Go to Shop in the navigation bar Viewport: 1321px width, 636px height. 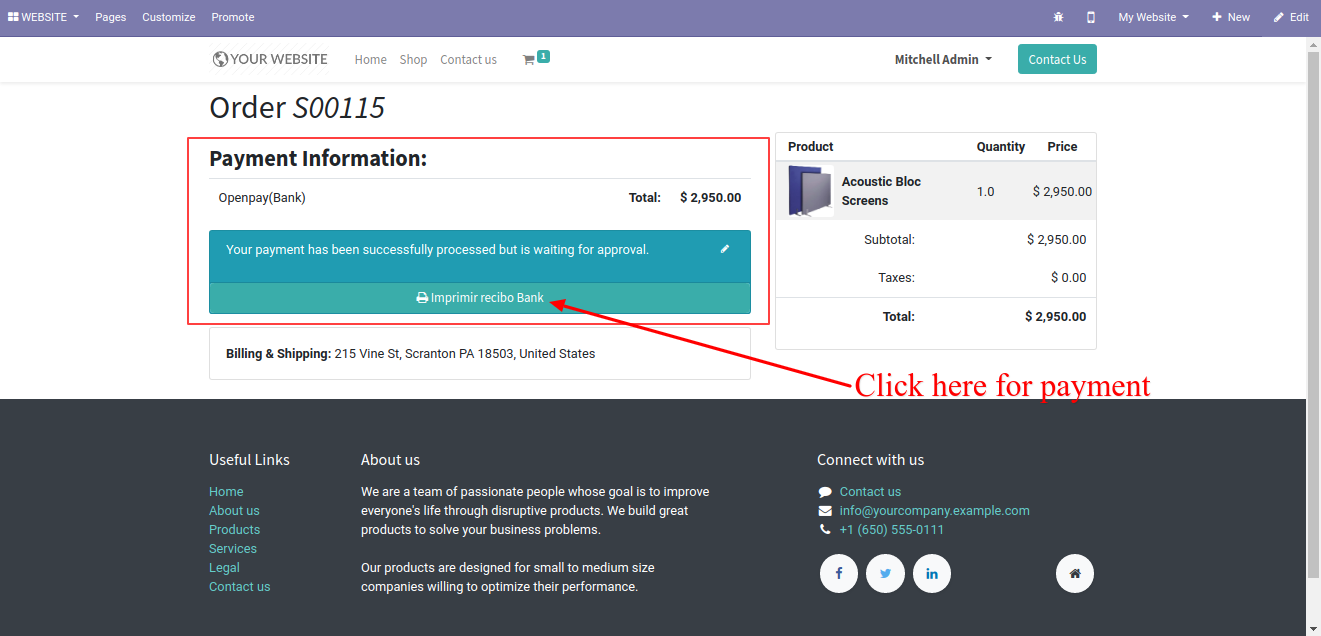413,60
